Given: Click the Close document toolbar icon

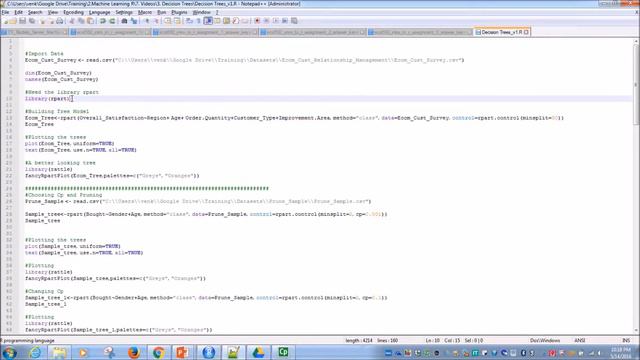Looking at the screenshot, I should point(42,21).
